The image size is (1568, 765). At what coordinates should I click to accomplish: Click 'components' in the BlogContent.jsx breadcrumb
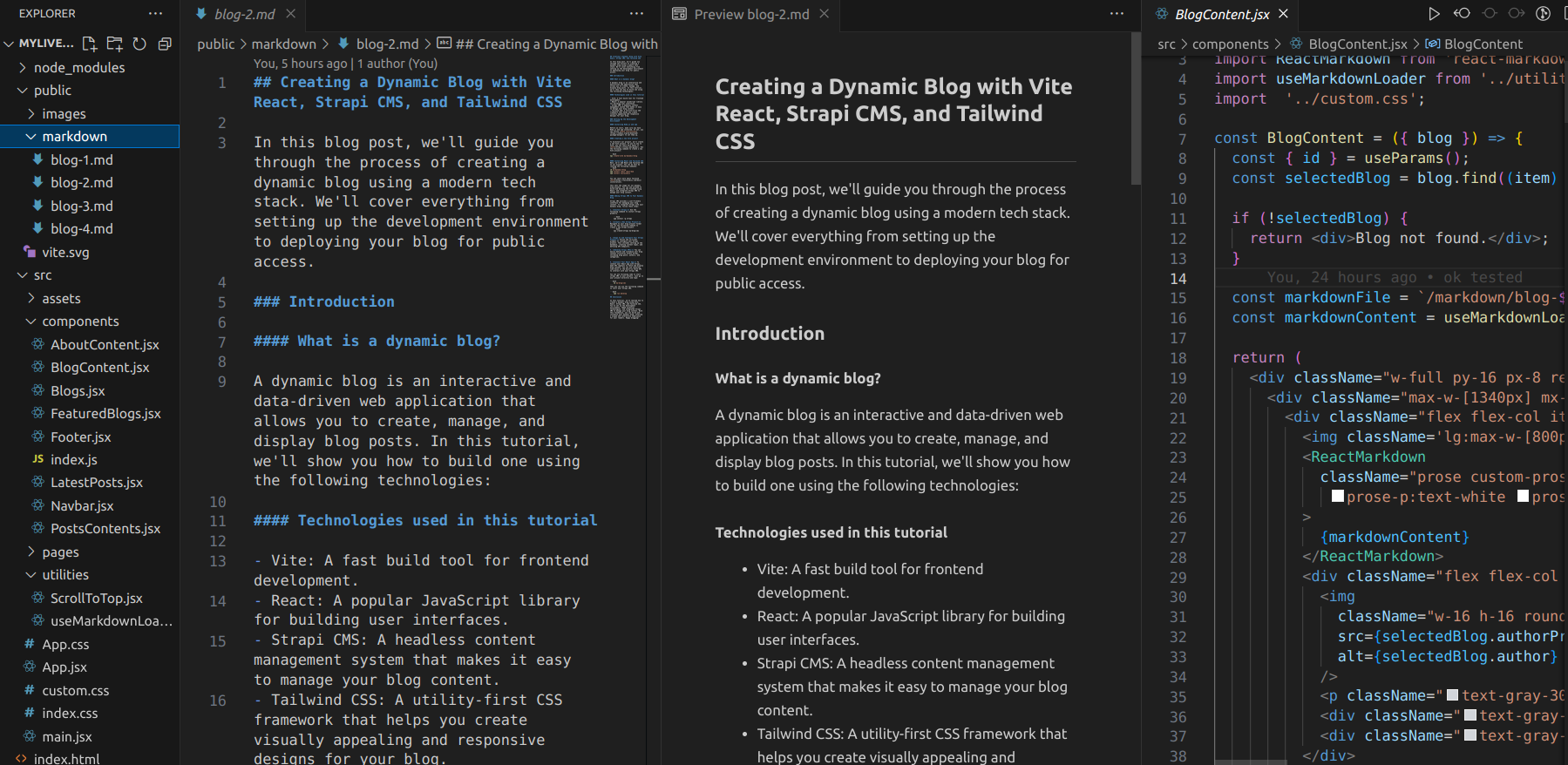coord(1230,44)
